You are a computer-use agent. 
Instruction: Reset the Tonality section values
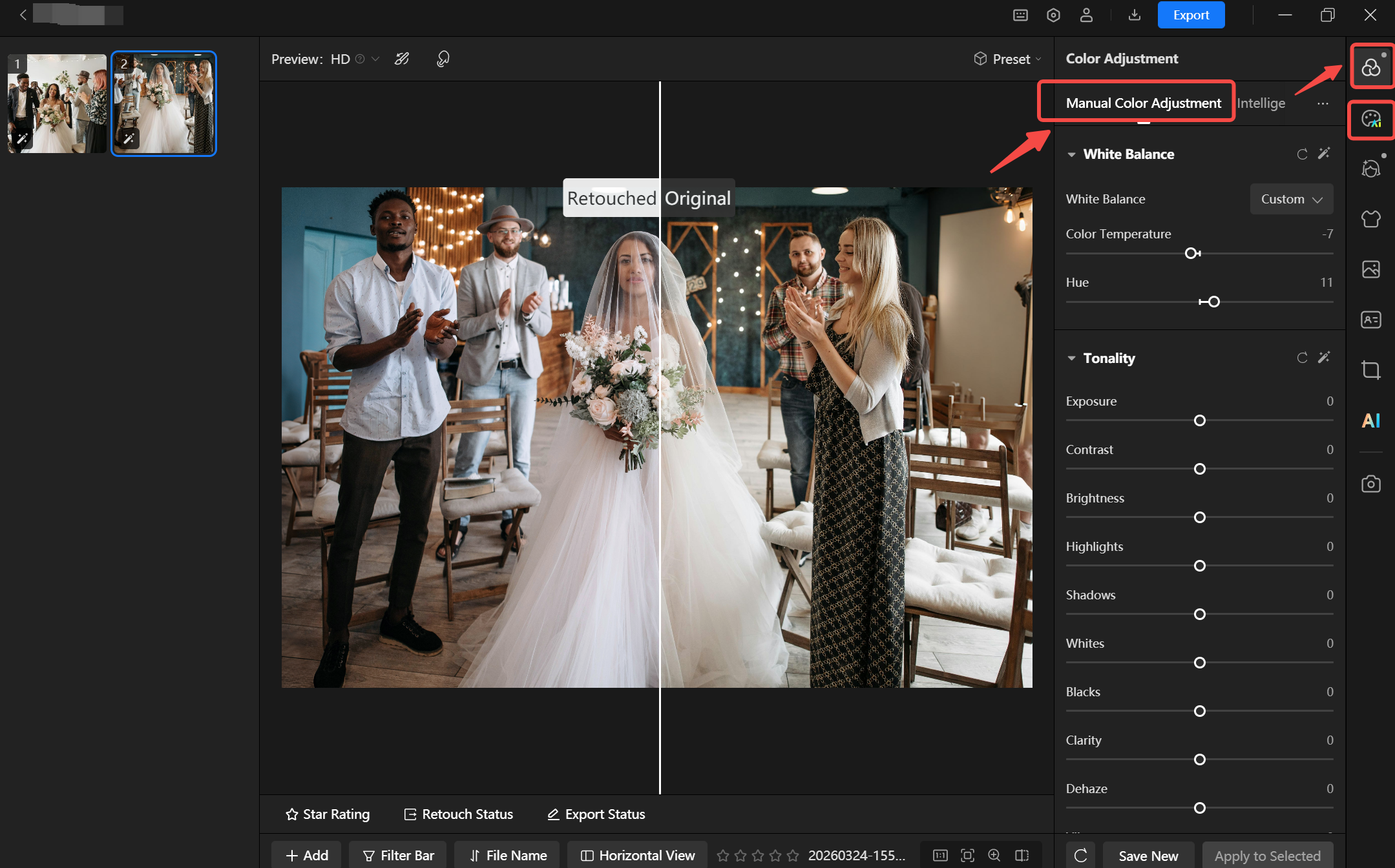[x=1302, y=358]
